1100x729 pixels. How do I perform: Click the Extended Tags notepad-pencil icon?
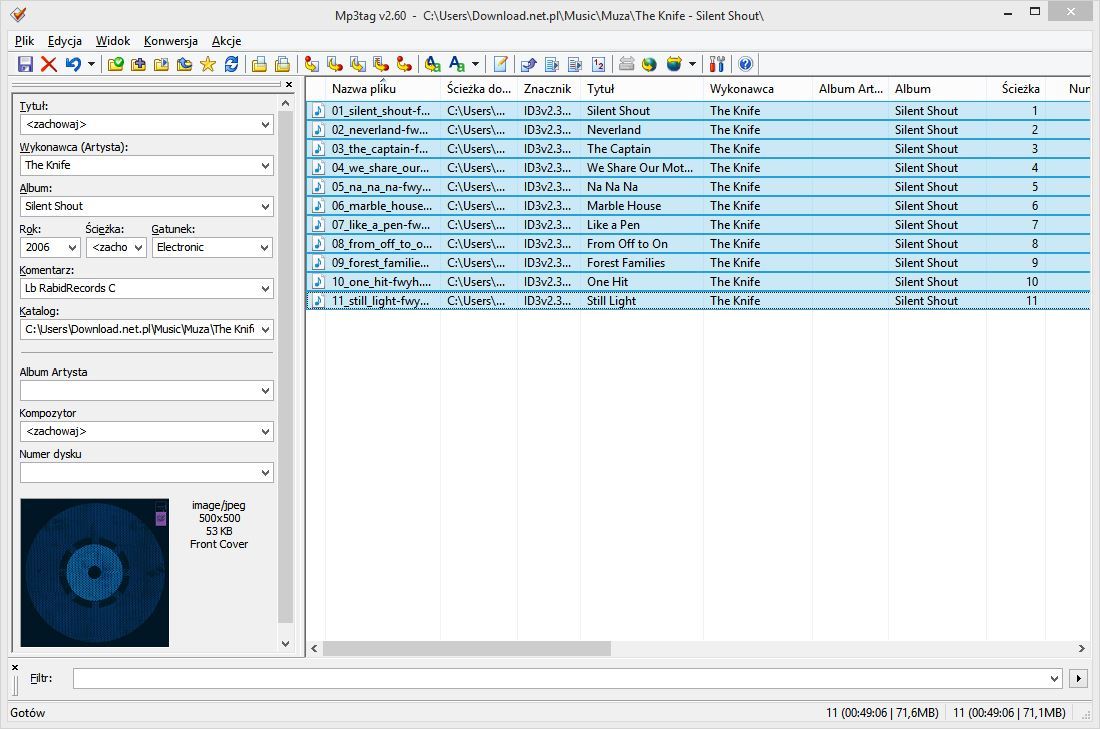500,65
